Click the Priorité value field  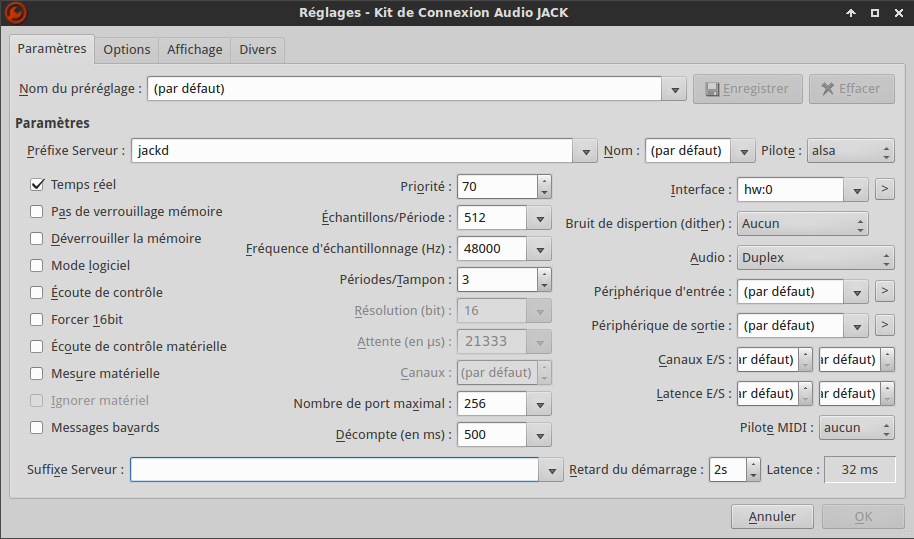[x=497, y=186]
